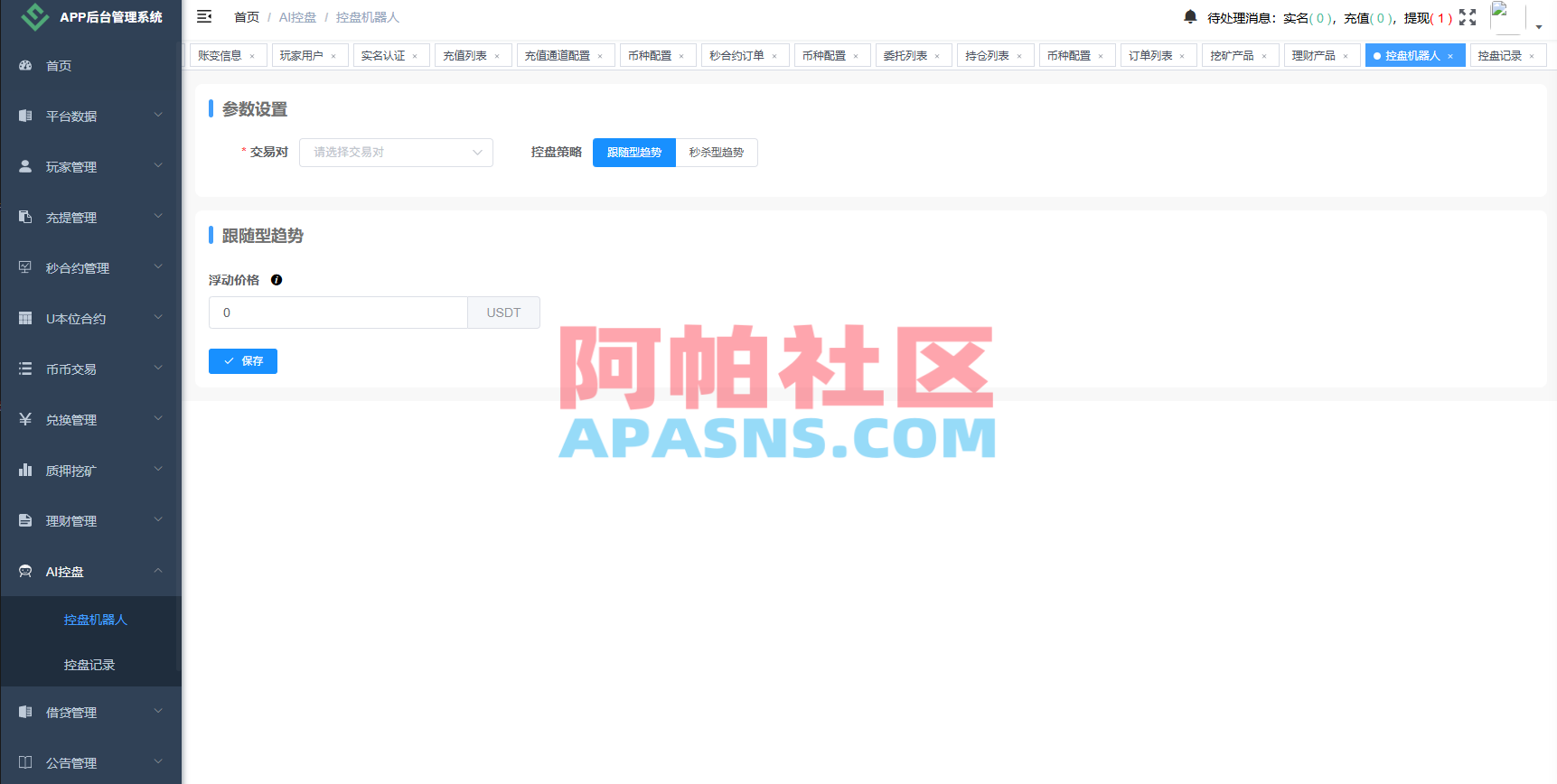The height and width of the screenshot is (784, 1557).
Task: Click the 平台数据 sidebar icon
Action: pyautogui.click(x=25, y=116)
